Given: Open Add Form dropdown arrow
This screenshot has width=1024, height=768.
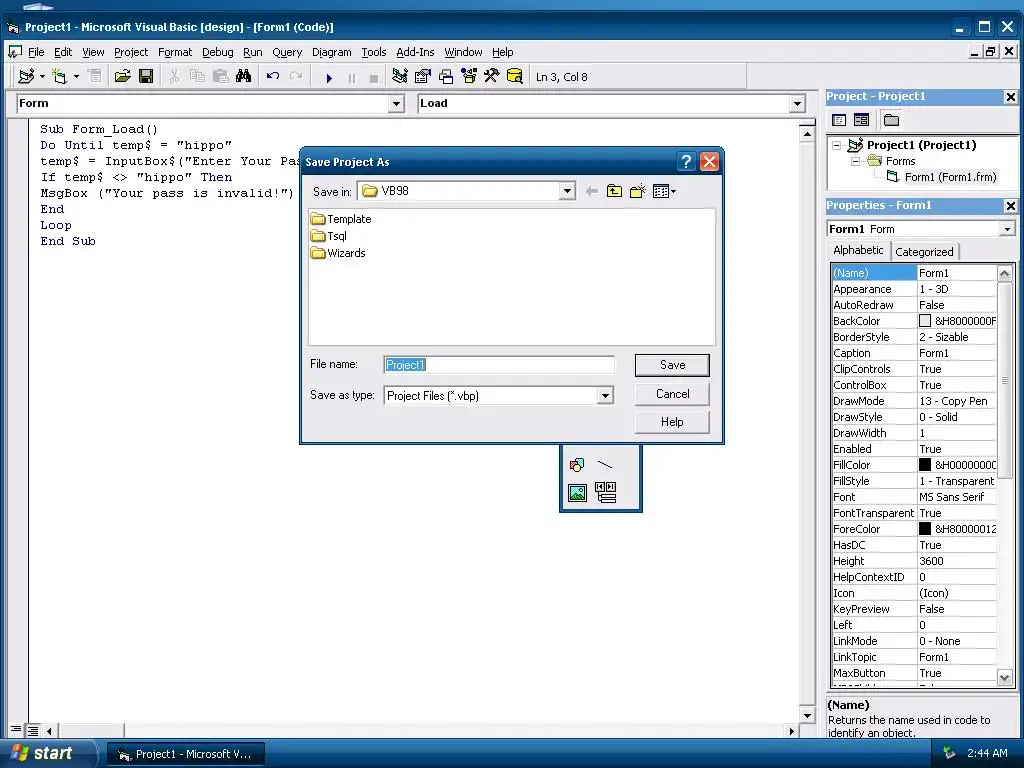Looking at the screenshot, I should pyautogui.click(x=76, y=76).
